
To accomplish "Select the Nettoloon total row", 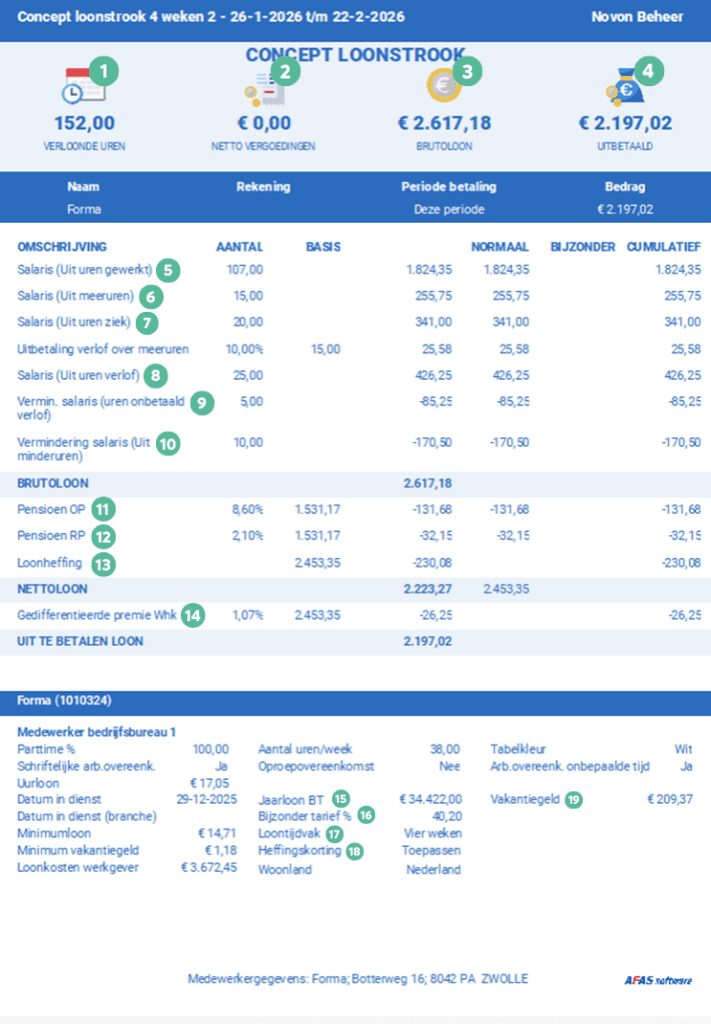I will click(355, 589).
